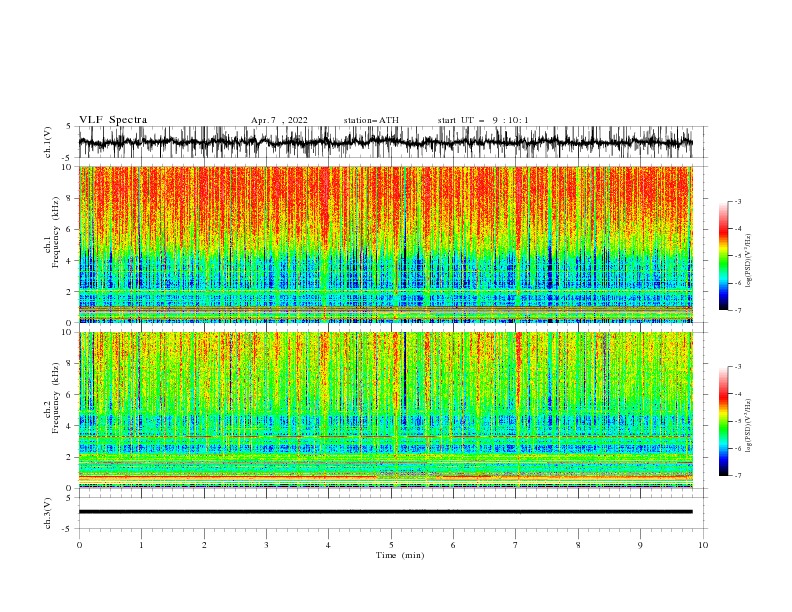Click the time axis tick label '10'
792x612 pixels.
point(703,545)
